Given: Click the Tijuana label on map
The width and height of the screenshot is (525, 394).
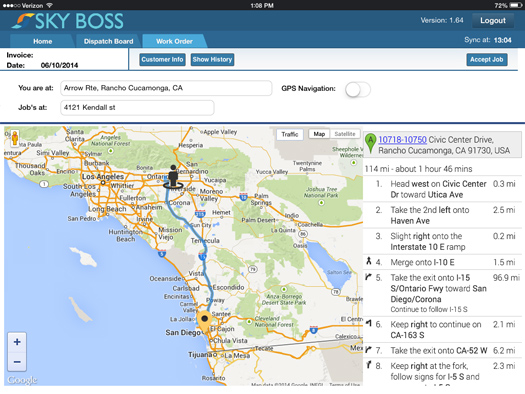Looking at the screenshot, I should point(200,354).
